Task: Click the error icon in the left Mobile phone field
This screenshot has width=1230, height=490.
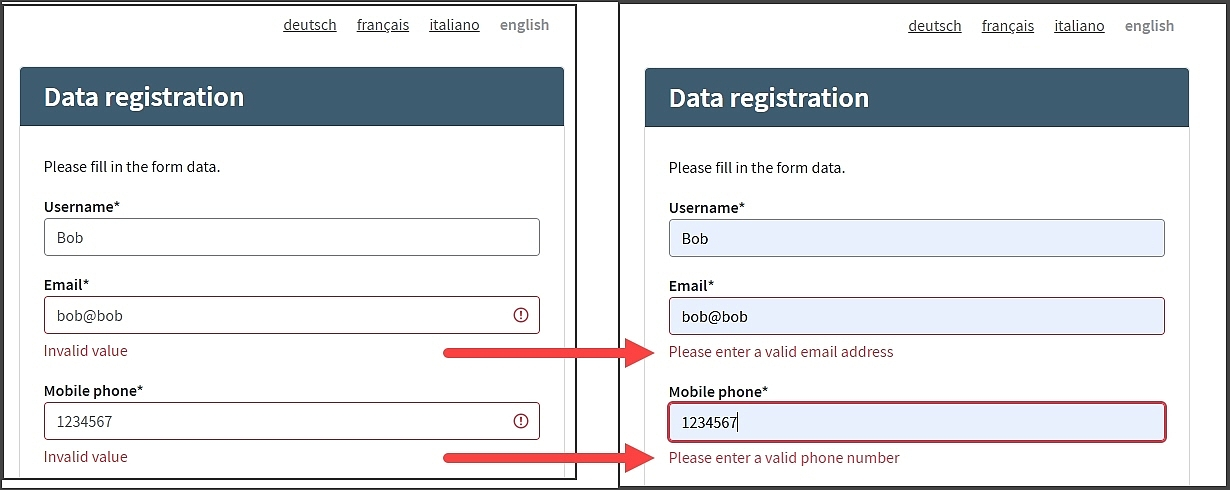Action: 520,421
